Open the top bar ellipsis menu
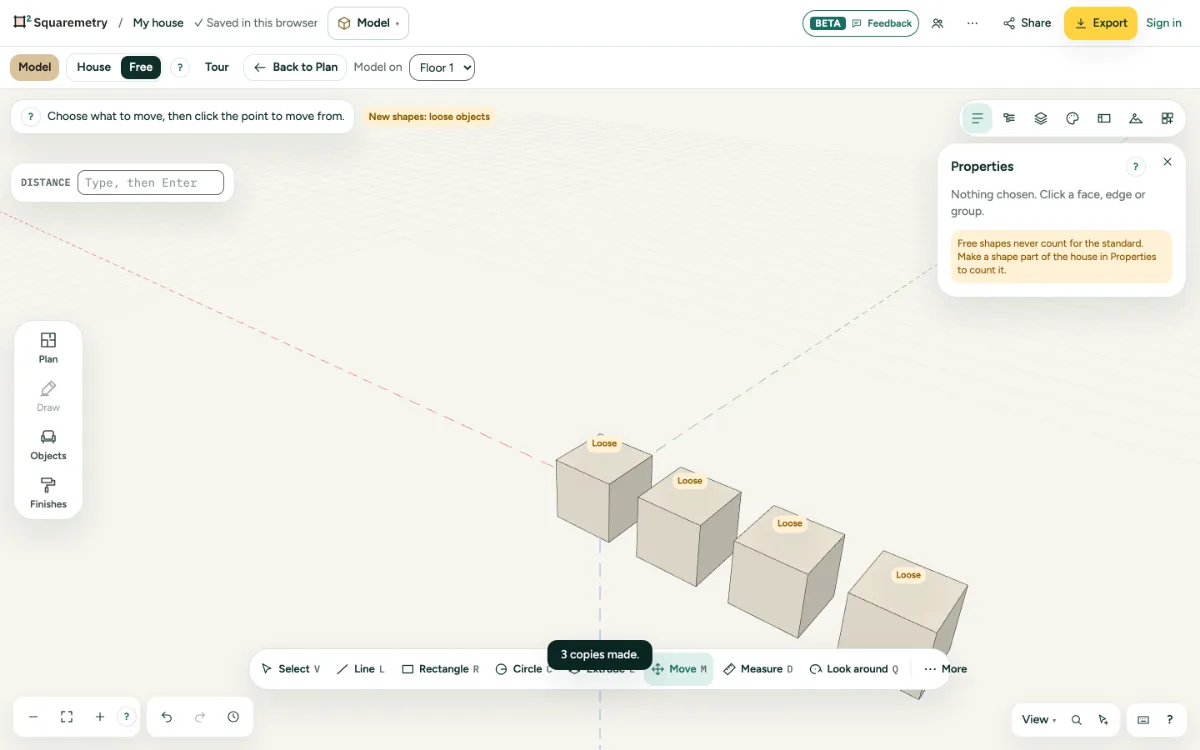This screenshot has height=750, width=1200. (x=973, y=23)
